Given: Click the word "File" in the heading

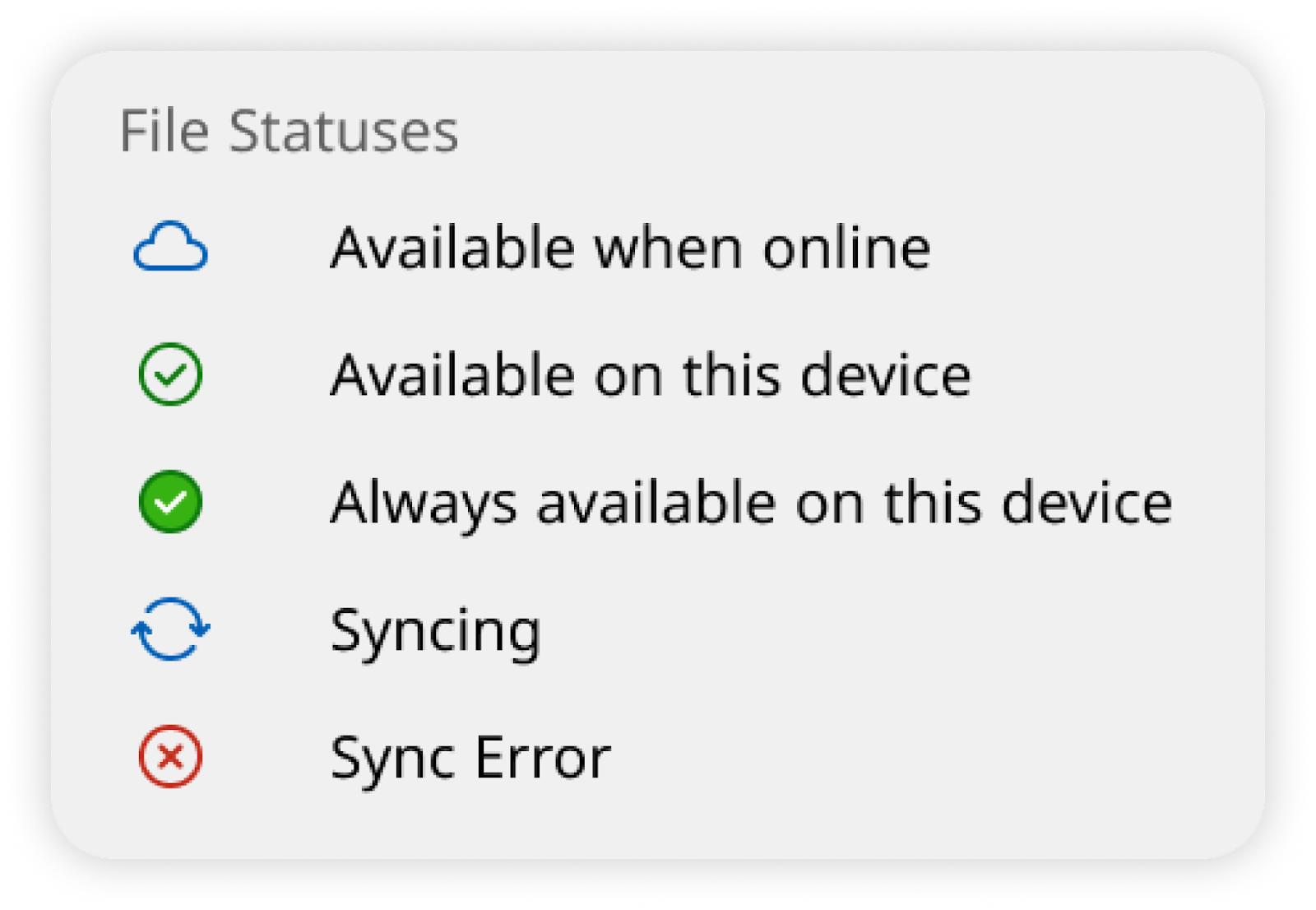Looking at the screenshot, I should click(164, 131).
